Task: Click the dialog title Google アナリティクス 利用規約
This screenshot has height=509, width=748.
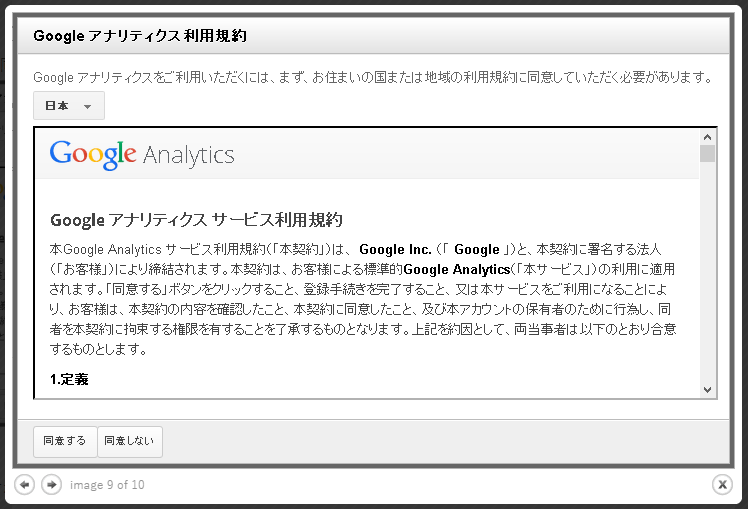Action: pyautogui.click(x=140, y=36)
